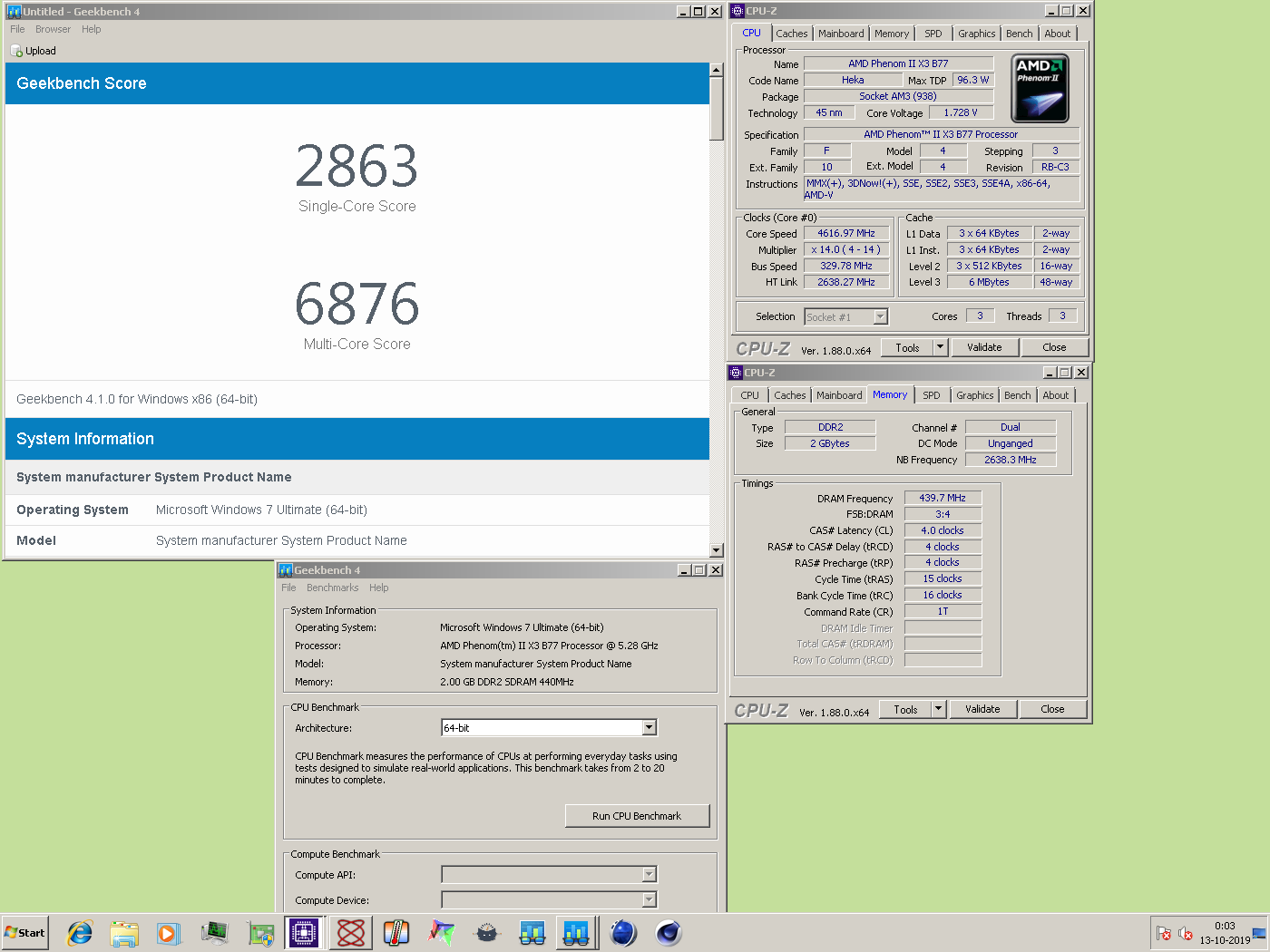
Task: Expand Tools arrow in upper CPU-Z window
Action: pyautogui.click(x=941, y=347)
